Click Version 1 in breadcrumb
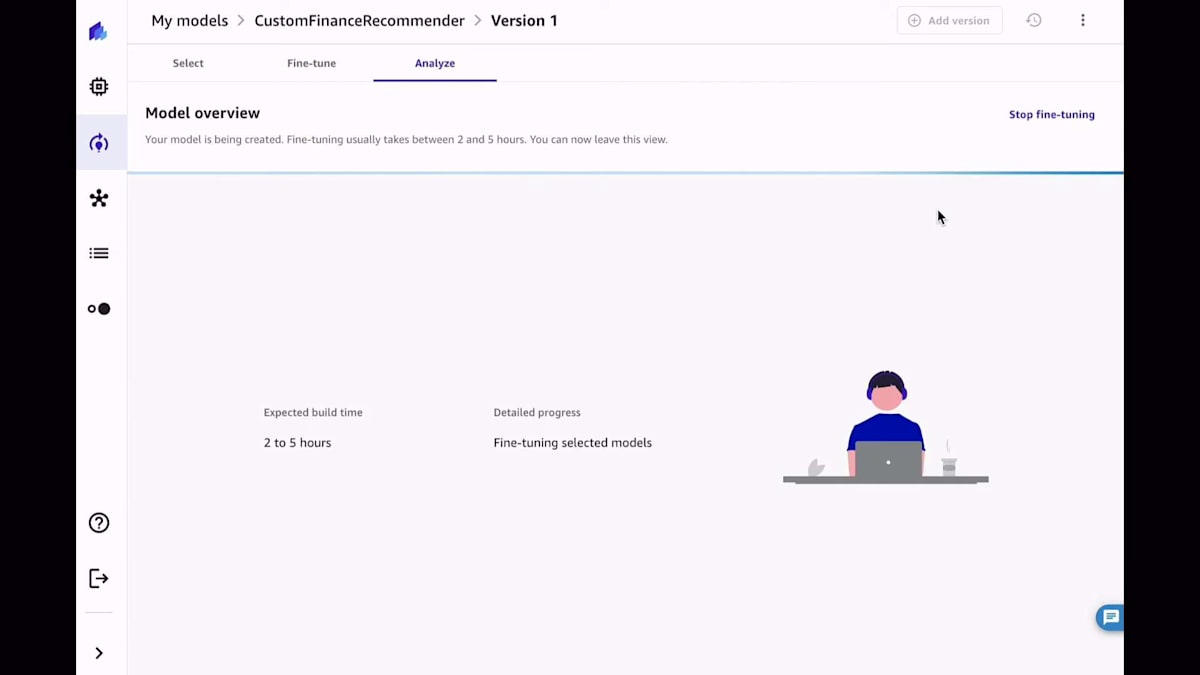Screen dimensions: 1200x675 pos(524,20)
